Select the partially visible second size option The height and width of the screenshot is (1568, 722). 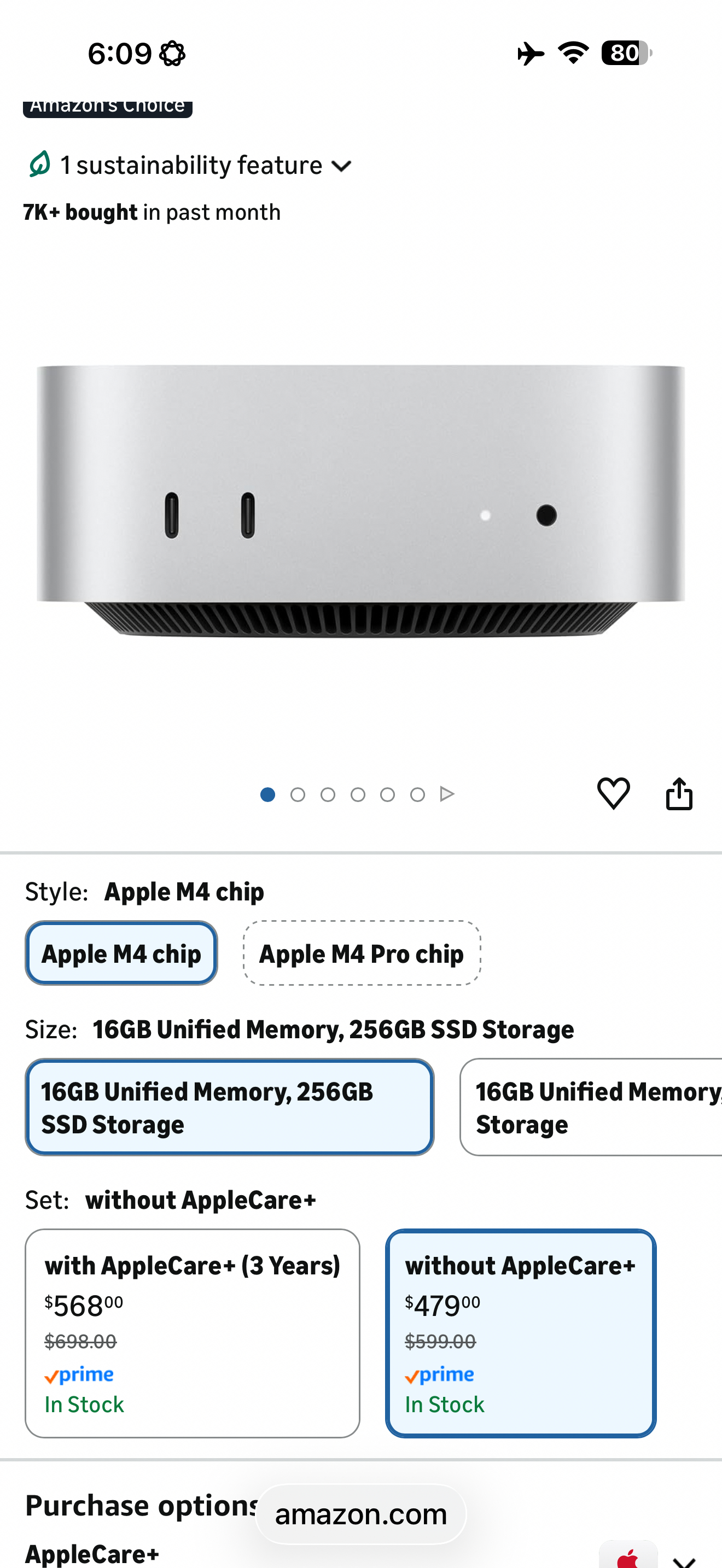pyautogui.click(x=591, y=1107)
